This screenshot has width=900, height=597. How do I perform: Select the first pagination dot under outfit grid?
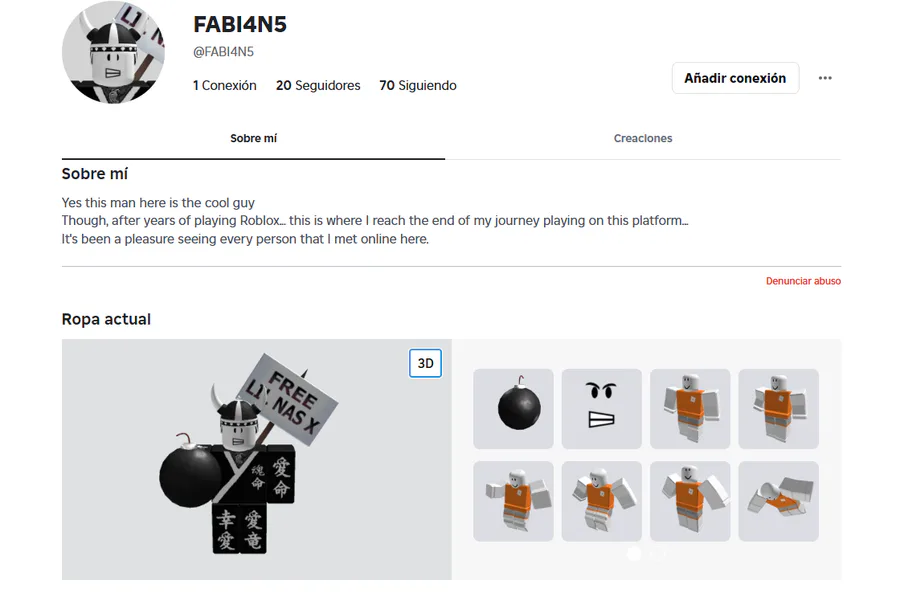(634, 553)
